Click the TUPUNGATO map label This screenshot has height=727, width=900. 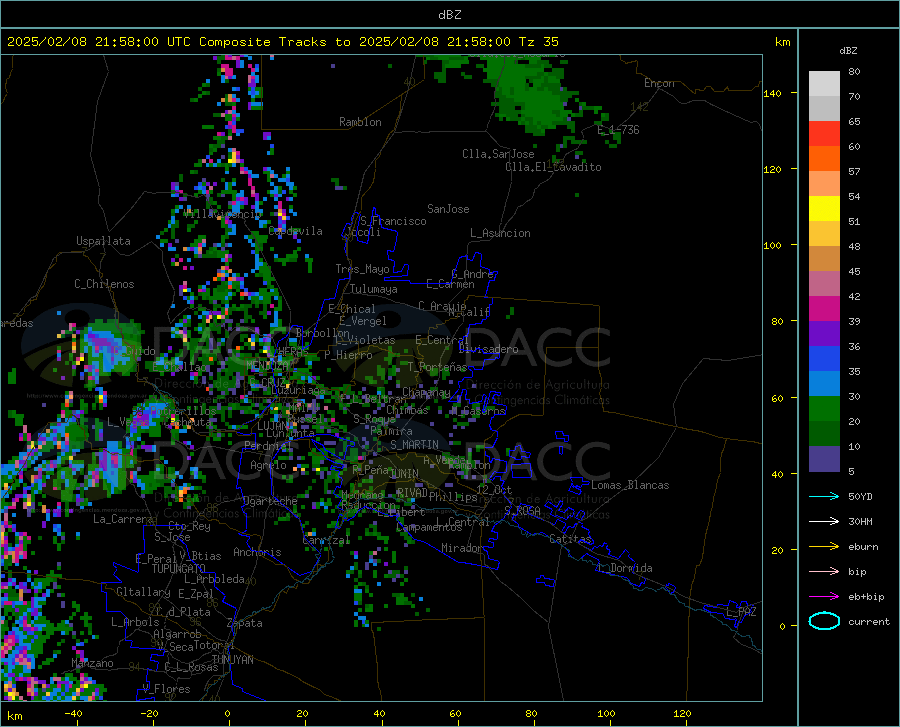179,569
